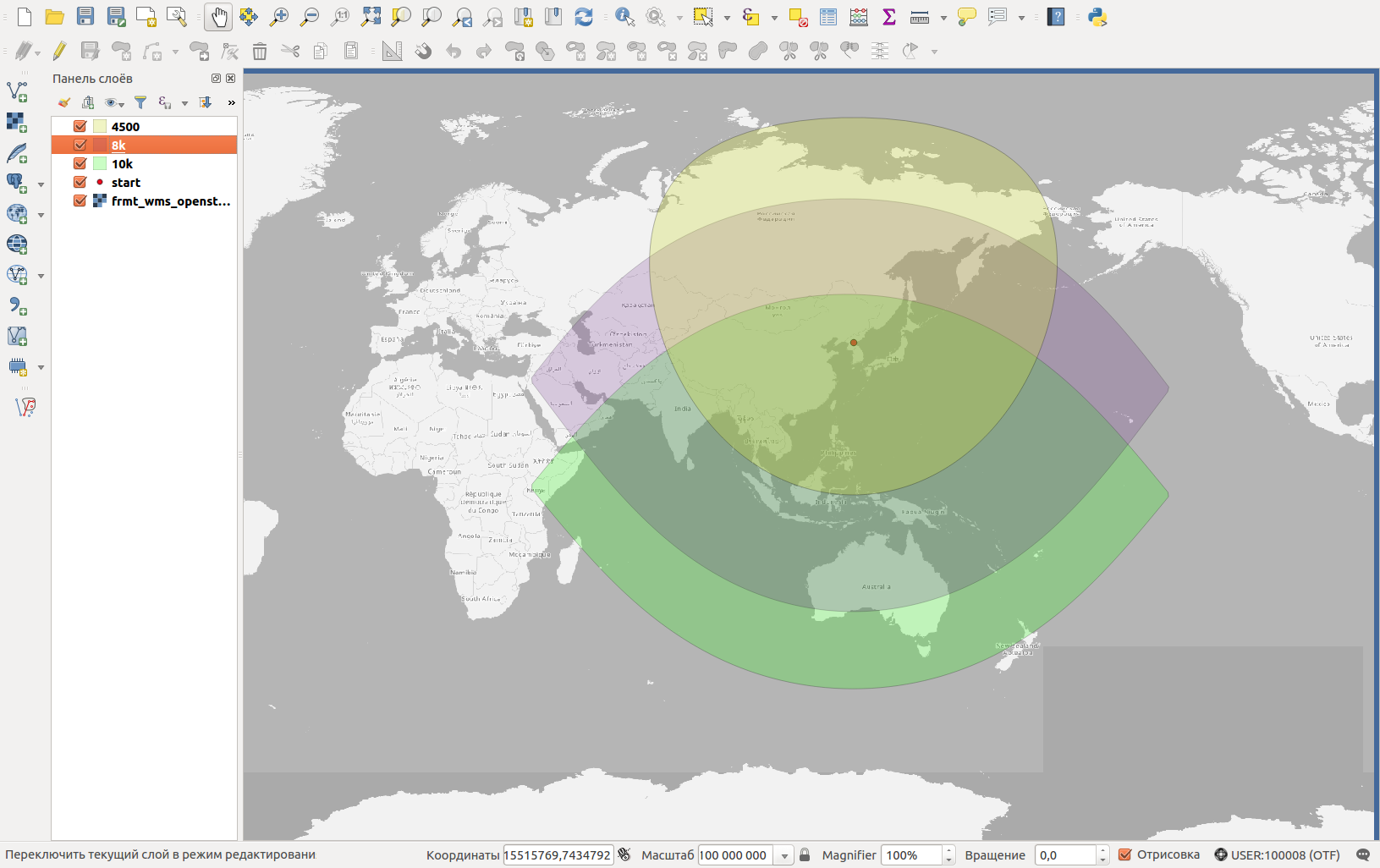1380x868 pixels.
Task: Expand the Select by Expression dropdown
Action: tap(773, 17)
